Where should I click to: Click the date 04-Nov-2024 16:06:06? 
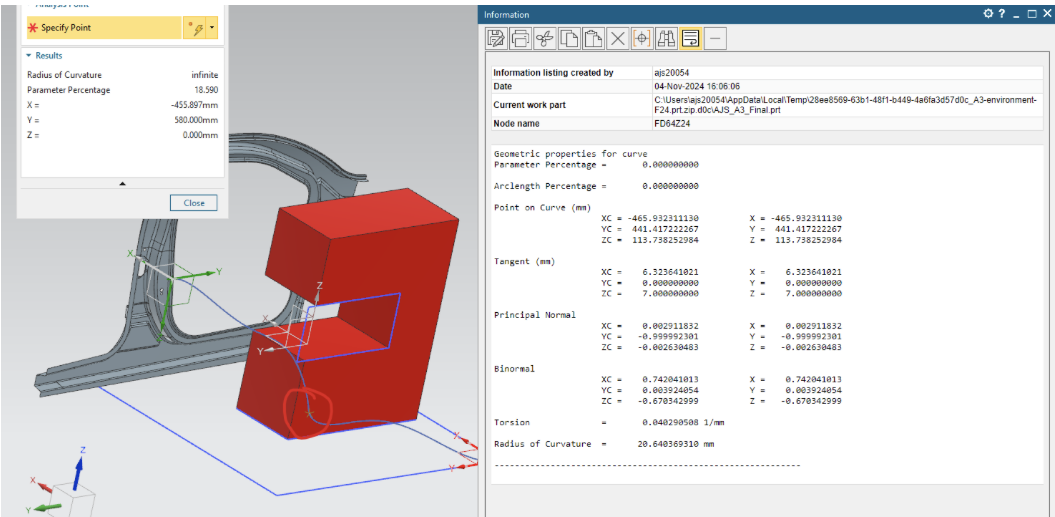coord(696,86)
